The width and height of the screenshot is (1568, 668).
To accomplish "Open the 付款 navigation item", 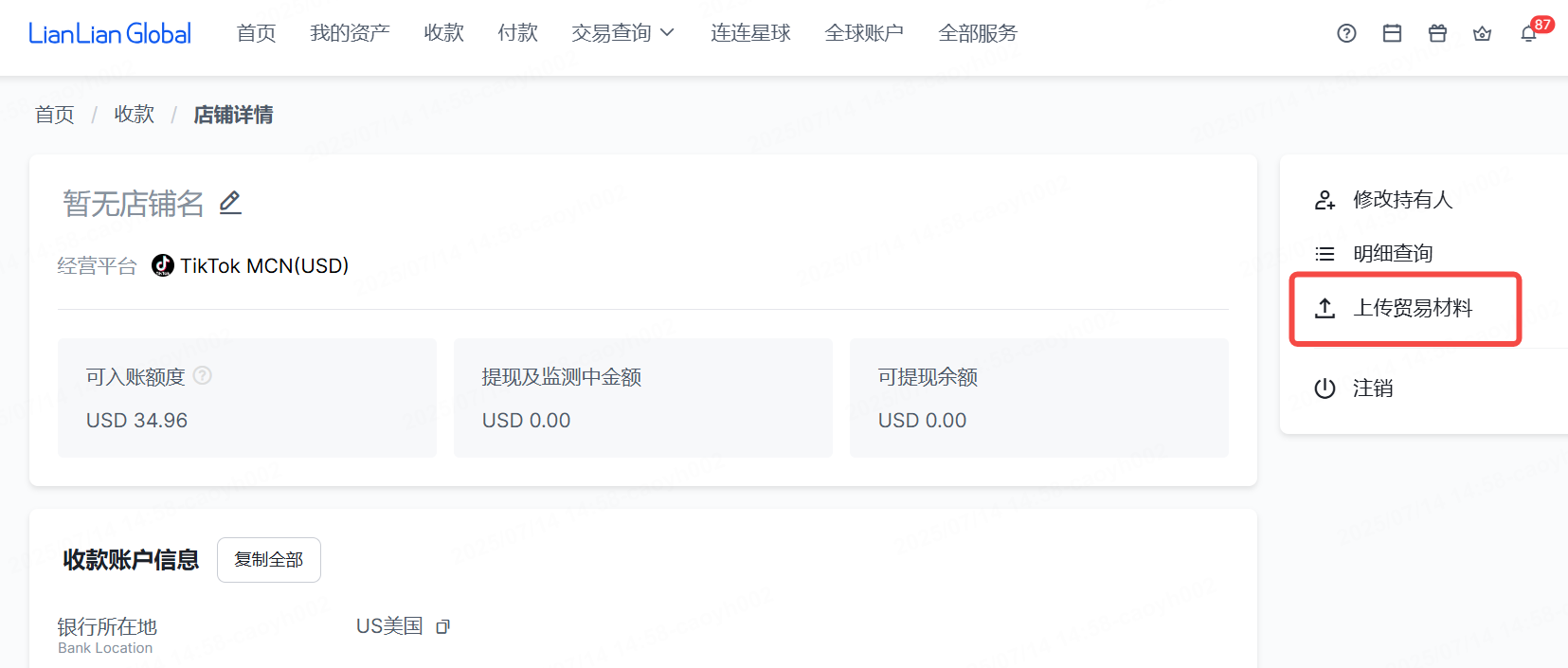I will (x=517, y=33).
